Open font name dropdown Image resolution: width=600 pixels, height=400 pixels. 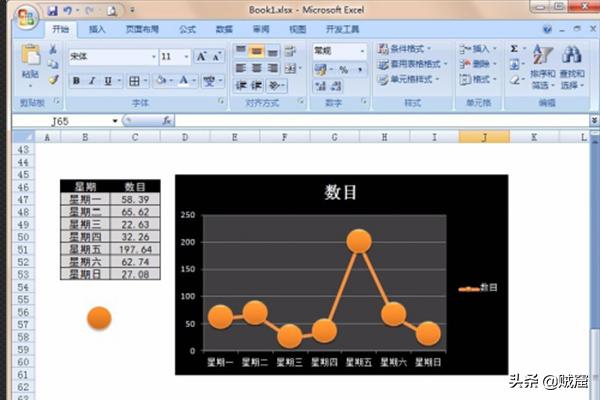click(x=153, y=57)
